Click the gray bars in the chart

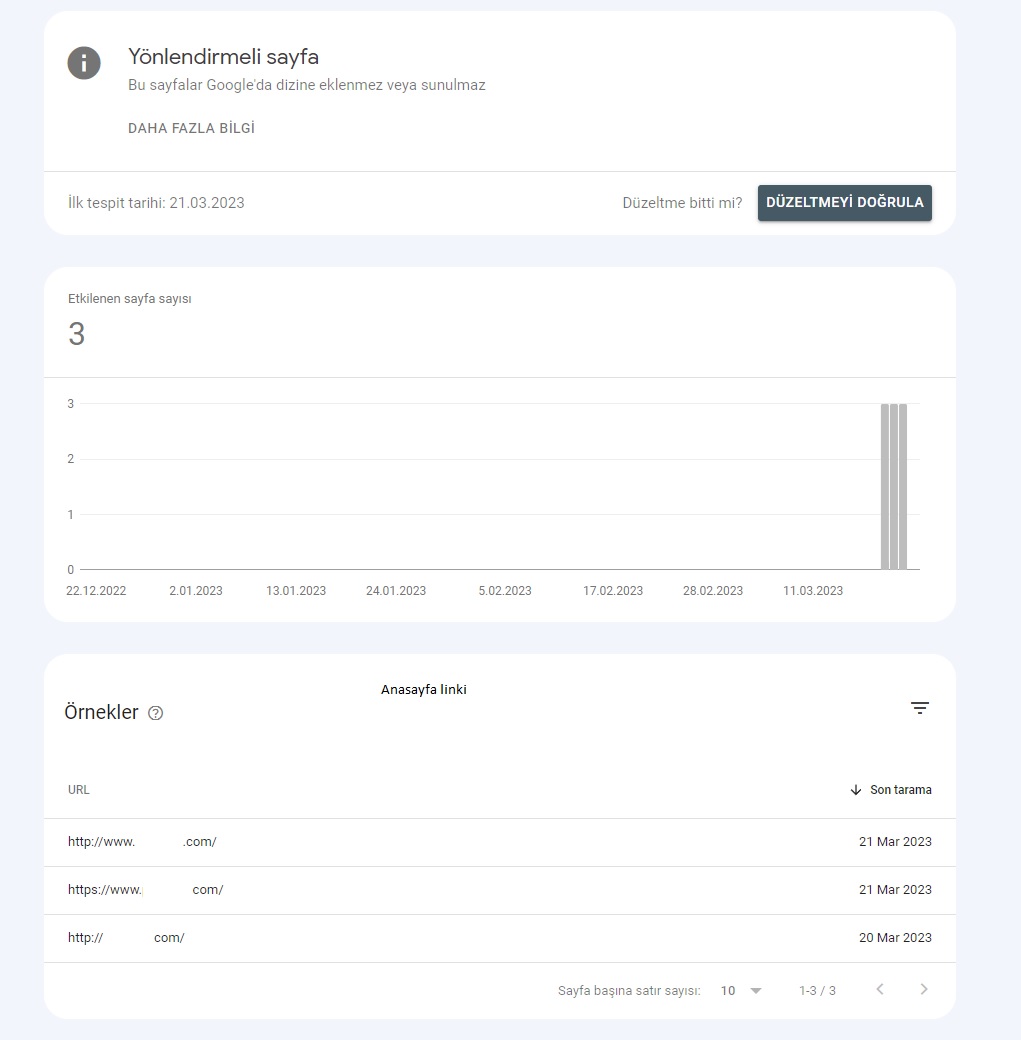[x=894, y=486]
